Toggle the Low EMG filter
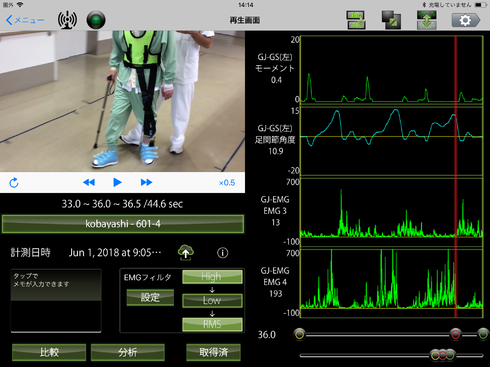 [x=212, y=300]
